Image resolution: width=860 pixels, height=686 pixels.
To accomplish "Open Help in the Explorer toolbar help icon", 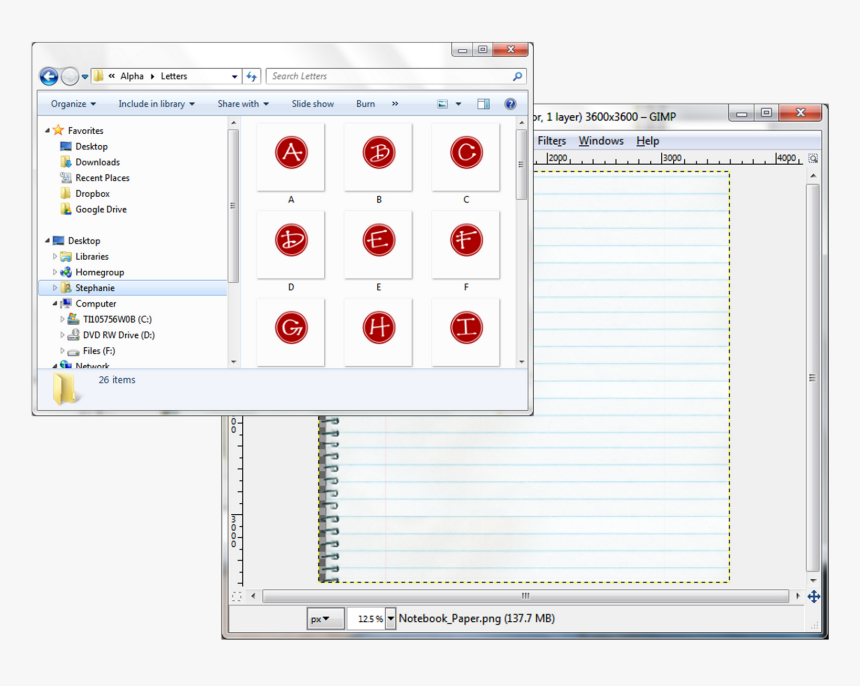I will tap(511, 103).
